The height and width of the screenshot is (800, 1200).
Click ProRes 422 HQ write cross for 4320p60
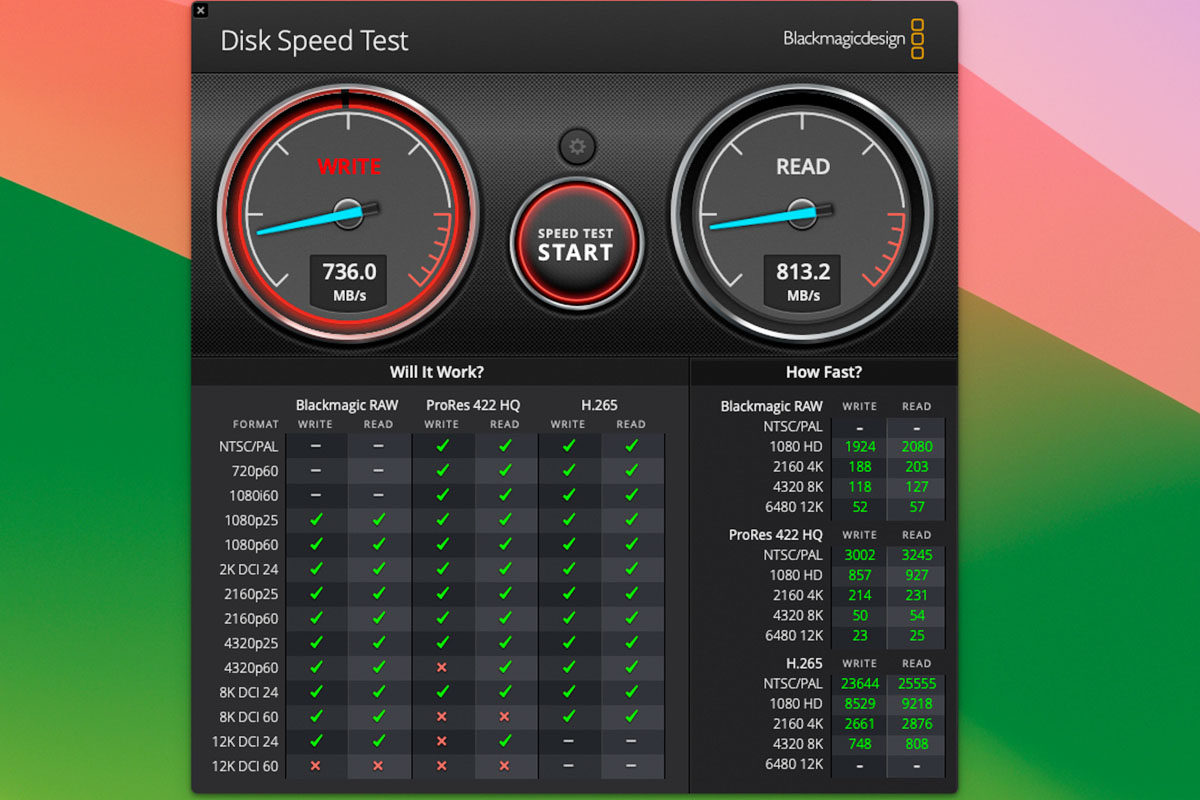441,667
